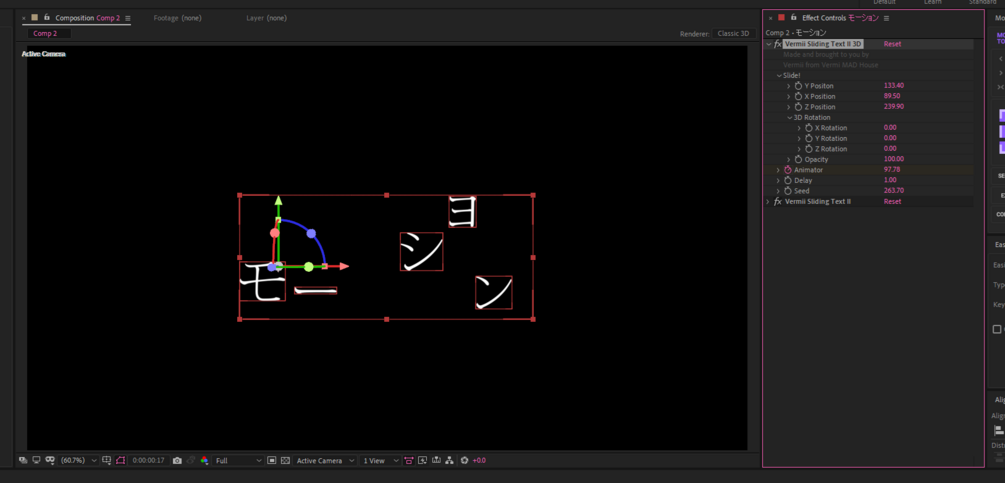Click the 0:00:00:17 preview time
The height and width of the screenshot is (483, 1005).
pos(149,461)
